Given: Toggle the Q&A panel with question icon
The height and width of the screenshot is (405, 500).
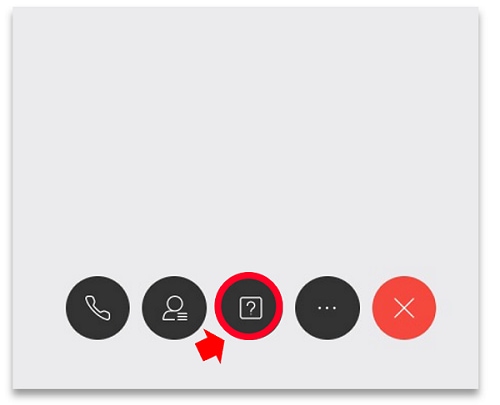Looking at the screenshot, I should pyautogui.click(x=249, y=307).
